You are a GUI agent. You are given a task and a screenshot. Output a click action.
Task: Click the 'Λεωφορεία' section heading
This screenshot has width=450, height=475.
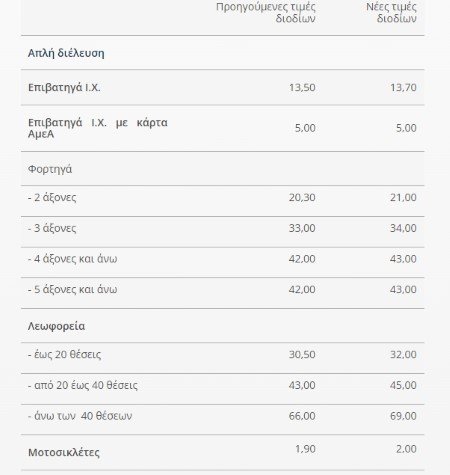(x=56, y=326)
